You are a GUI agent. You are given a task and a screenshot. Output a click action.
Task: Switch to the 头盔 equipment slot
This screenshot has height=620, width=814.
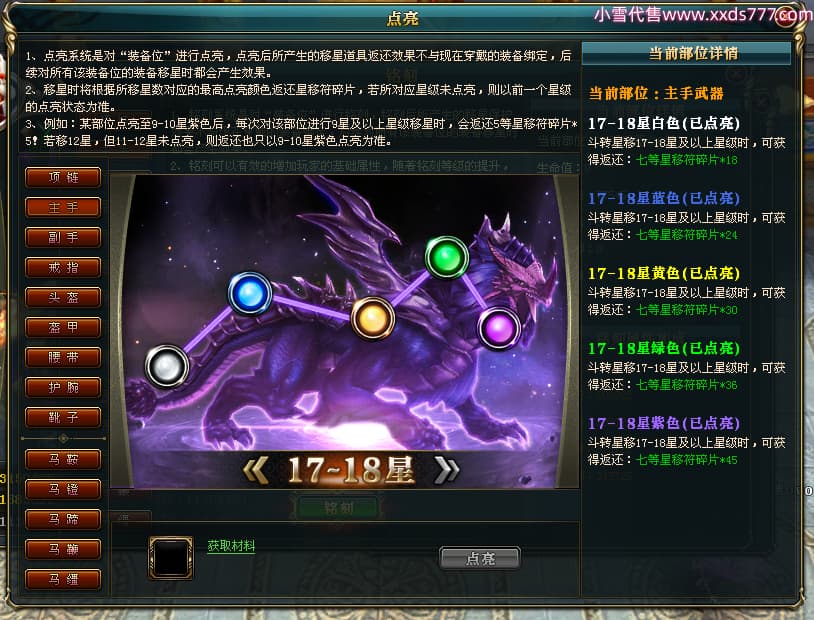pyautogui.click(x=63, y=298)
